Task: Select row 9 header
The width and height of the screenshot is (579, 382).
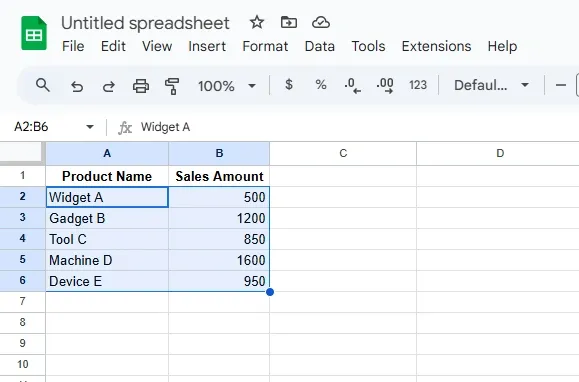Action: point(23,344)
